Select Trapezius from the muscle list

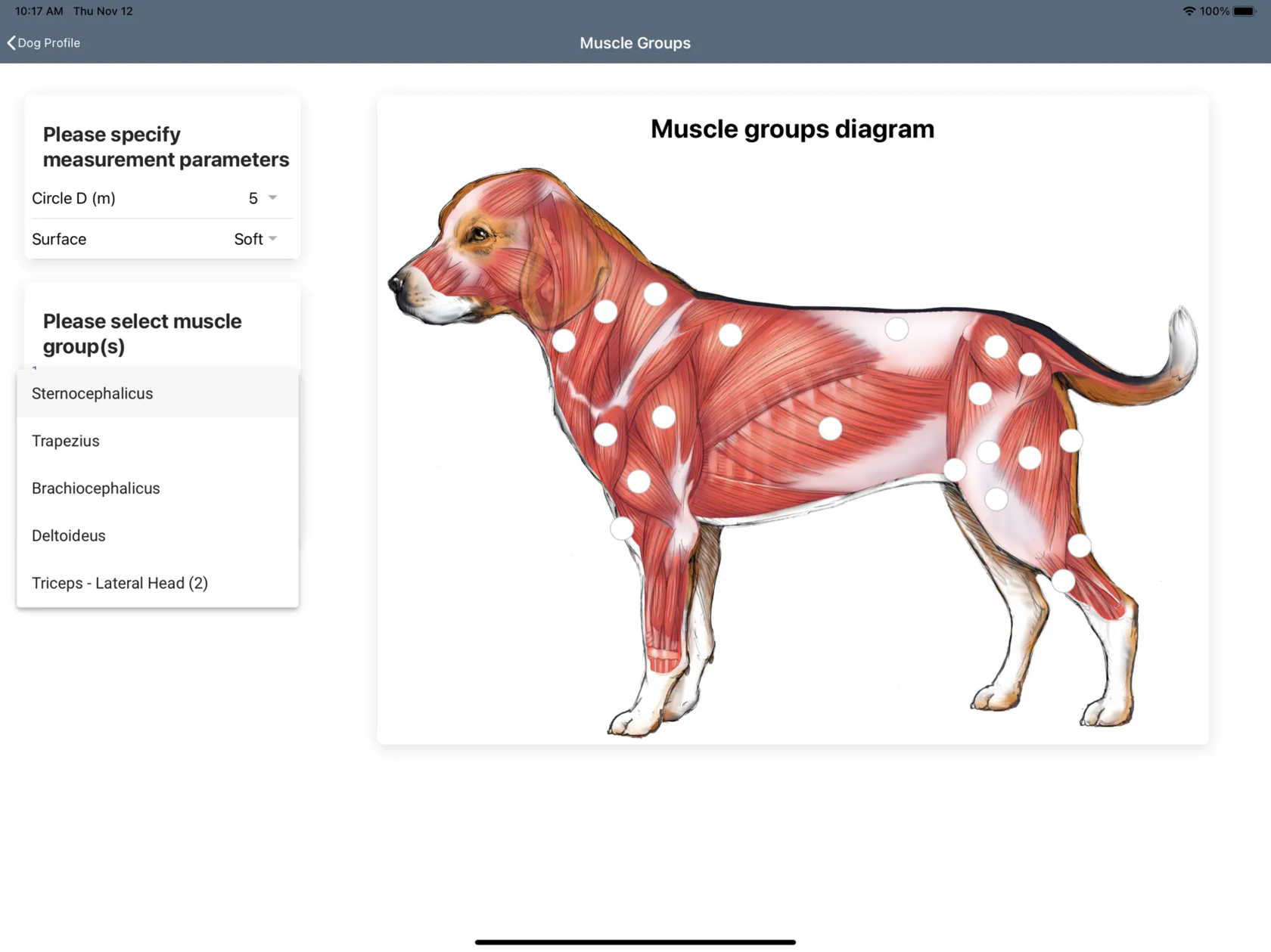[157, 441]
